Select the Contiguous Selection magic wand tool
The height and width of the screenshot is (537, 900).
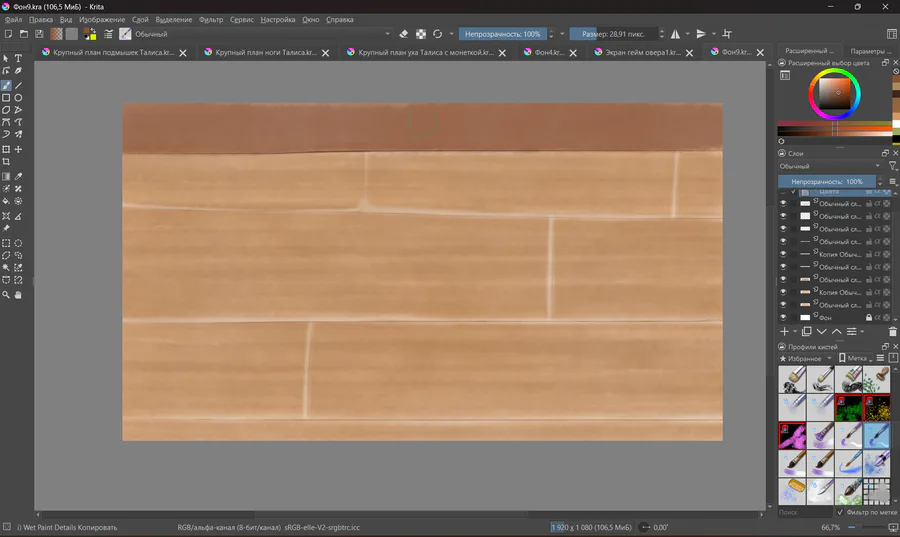[x=6, y=268]
